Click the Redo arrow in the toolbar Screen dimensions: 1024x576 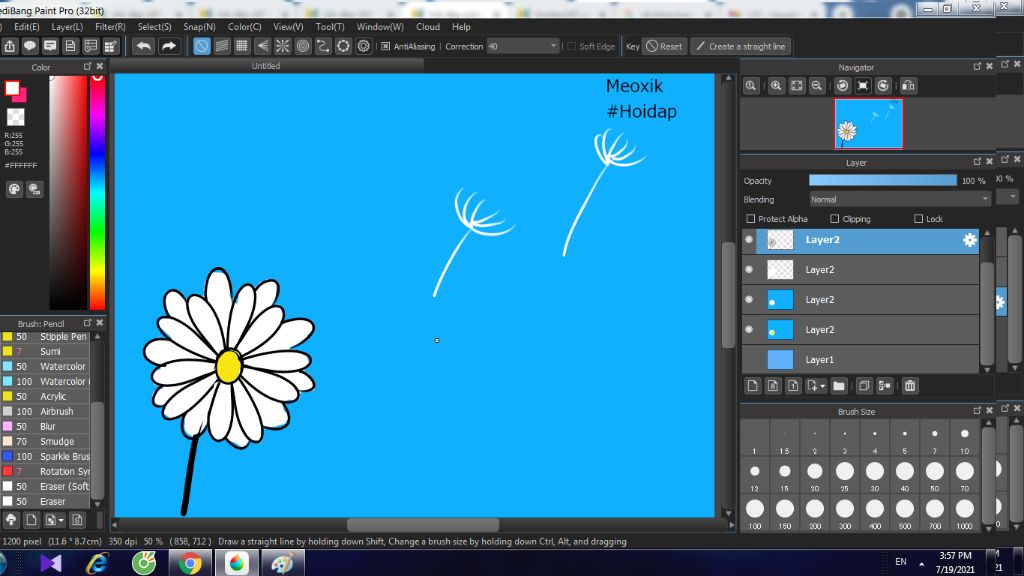click(168, 46)
